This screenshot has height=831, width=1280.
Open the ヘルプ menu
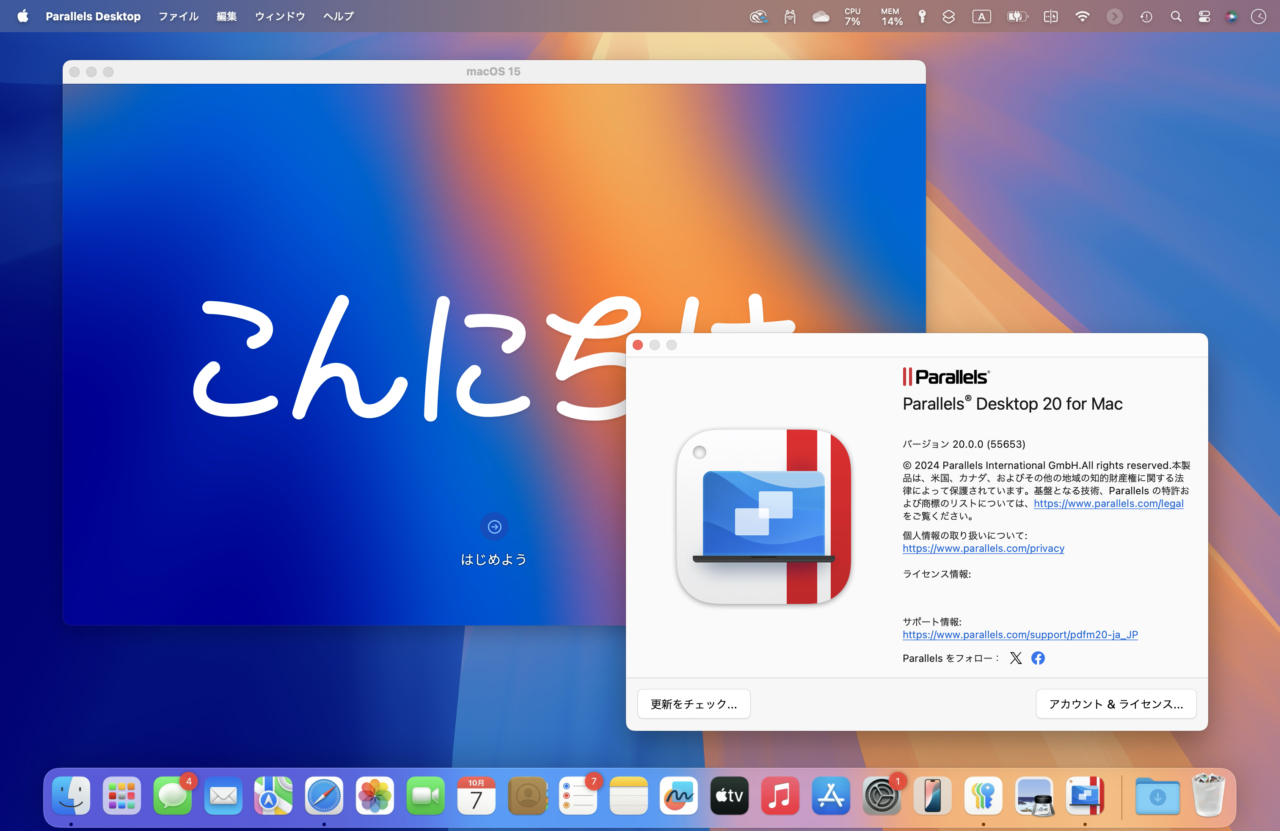tap(338, 16)
